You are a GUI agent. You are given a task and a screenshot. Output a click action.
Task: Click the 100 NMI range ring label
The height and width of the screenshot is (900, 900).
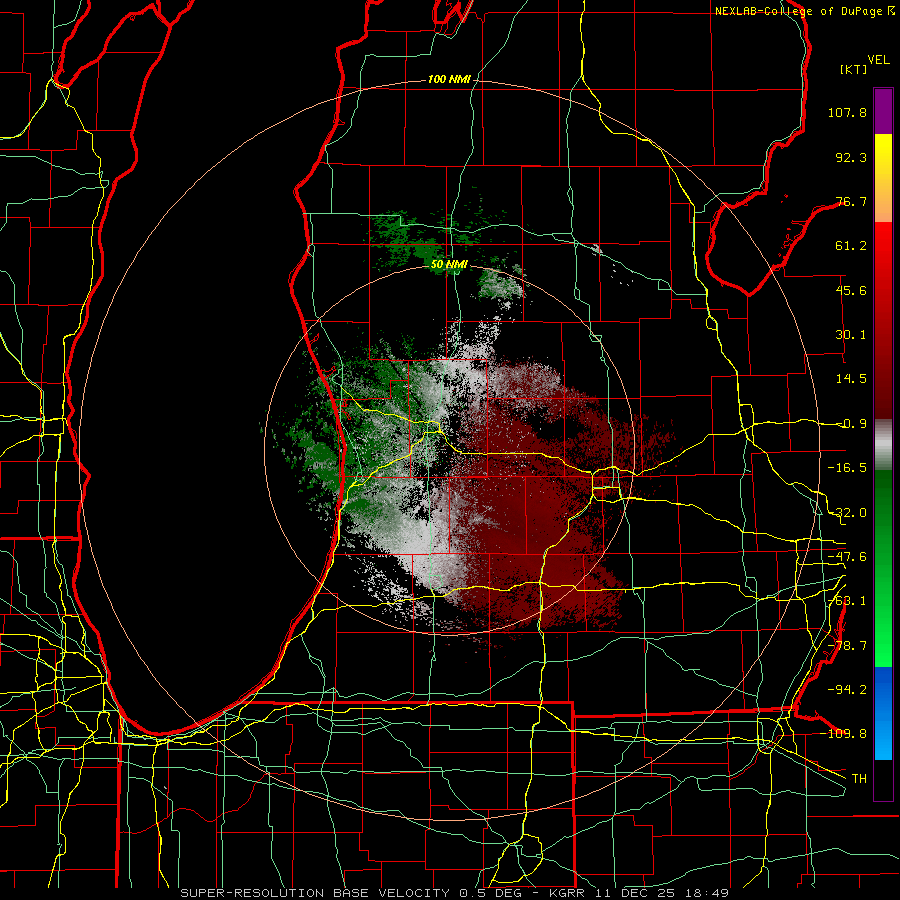click(x=449, y=79)
